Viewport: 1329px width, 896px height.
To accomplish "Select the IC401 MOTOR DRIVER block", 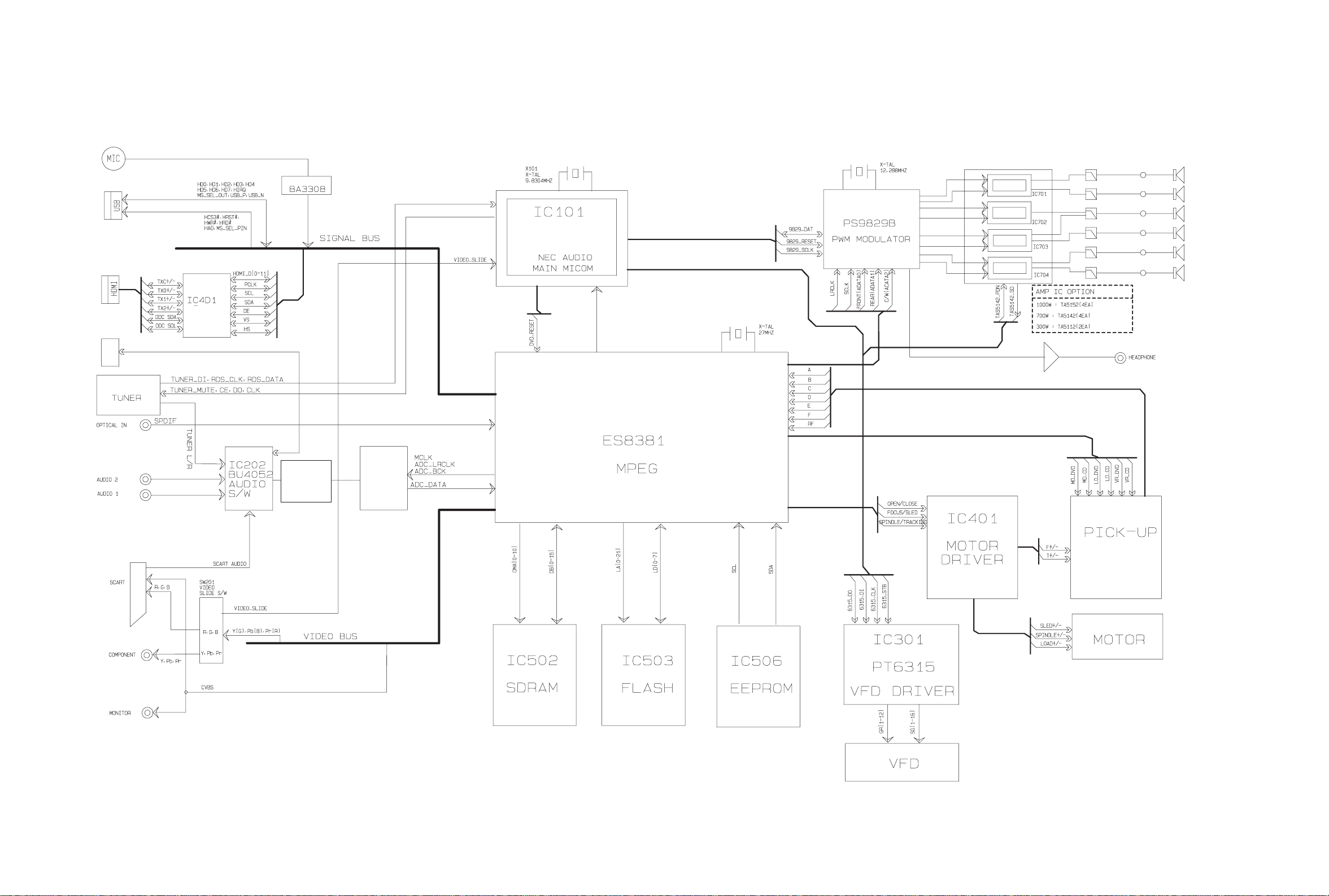I will [x=972, y=548].
